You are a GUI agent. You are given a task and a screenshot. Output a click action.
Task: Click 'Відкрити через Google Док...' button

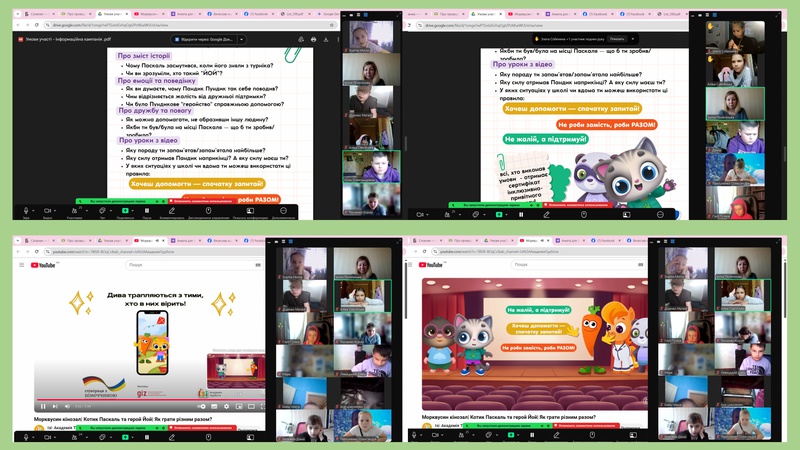coord(204,39)
